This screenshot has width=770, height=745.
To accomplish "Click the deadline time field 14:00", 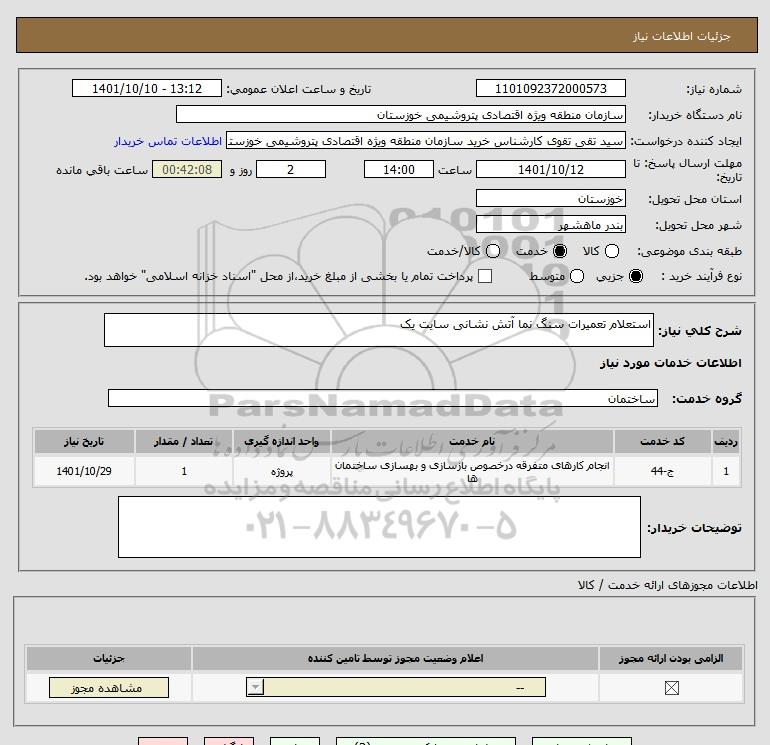I will (x=399, y=169).
